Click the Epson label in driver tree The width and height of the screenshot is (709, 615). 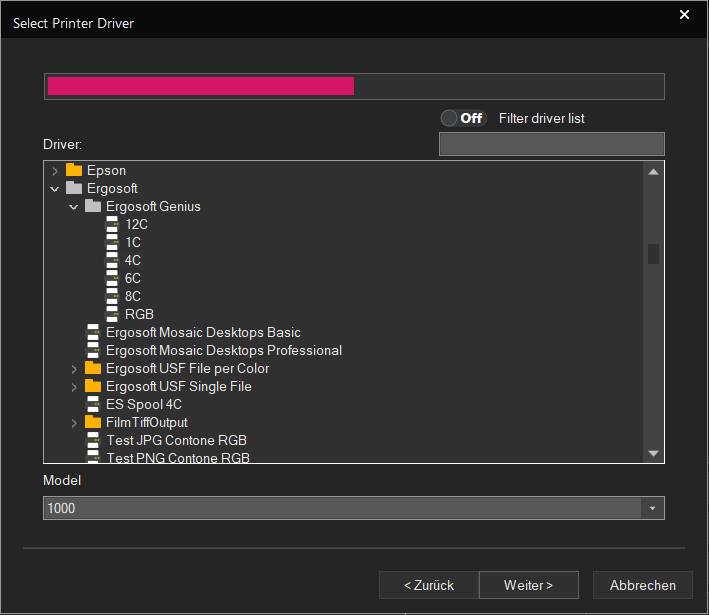point(106,170)
